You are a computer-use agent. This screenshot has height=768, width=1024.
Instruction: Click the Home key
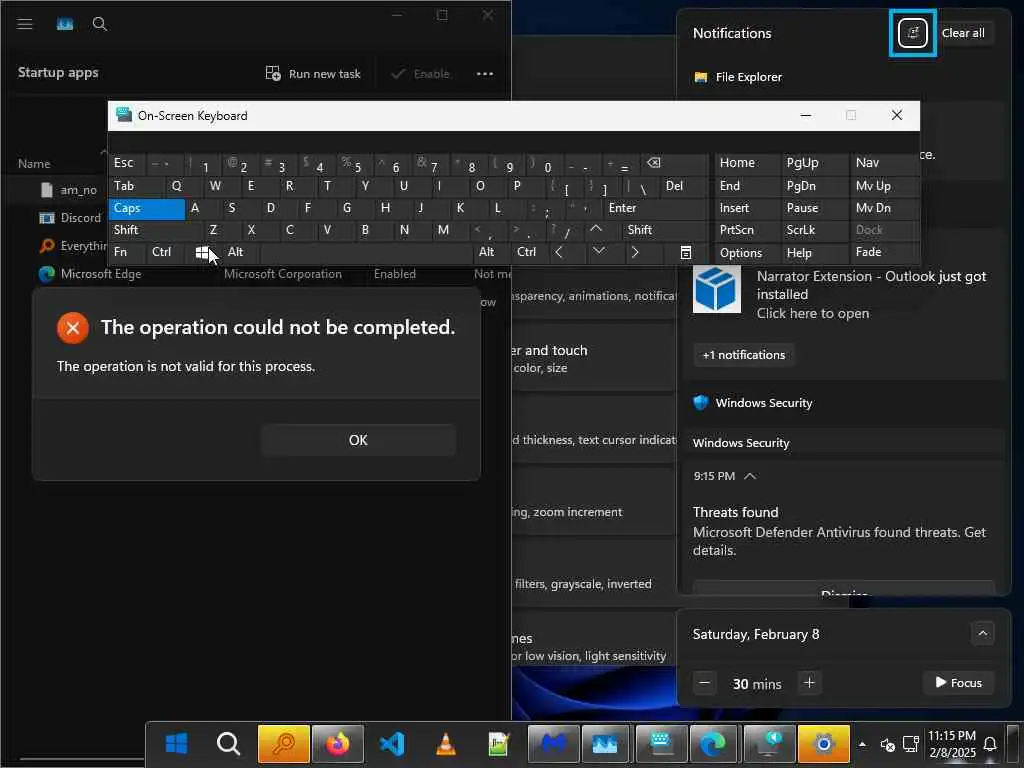(x=748, y=163)
